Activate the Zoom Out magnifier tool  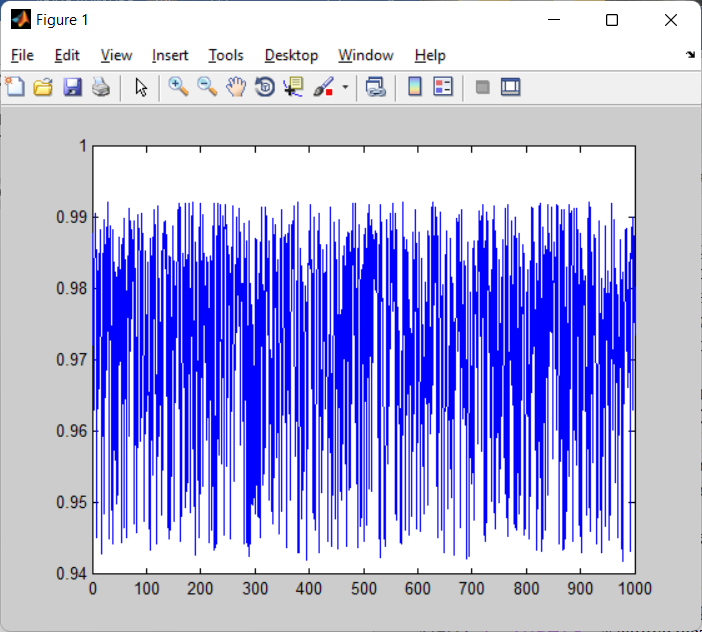[207, 87]
